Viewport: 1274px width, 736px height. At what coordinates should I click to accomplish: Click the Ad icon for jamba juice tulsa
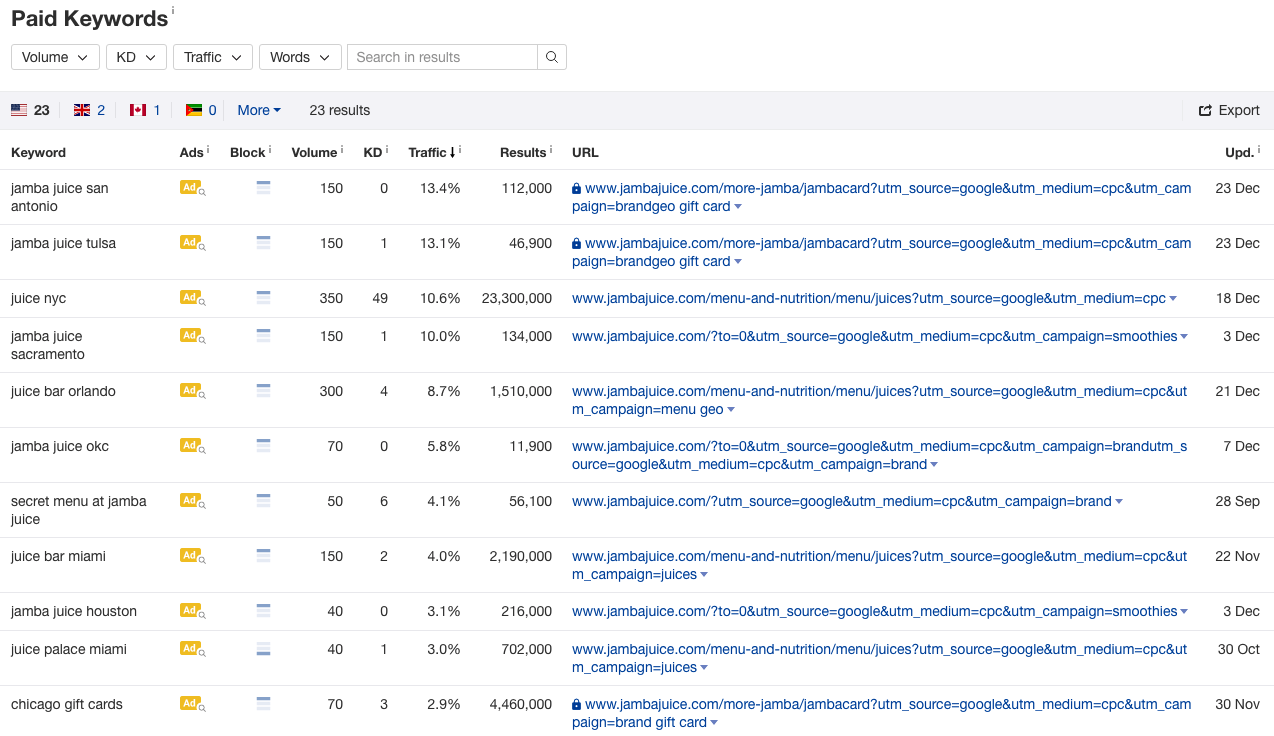pos(192,243)
